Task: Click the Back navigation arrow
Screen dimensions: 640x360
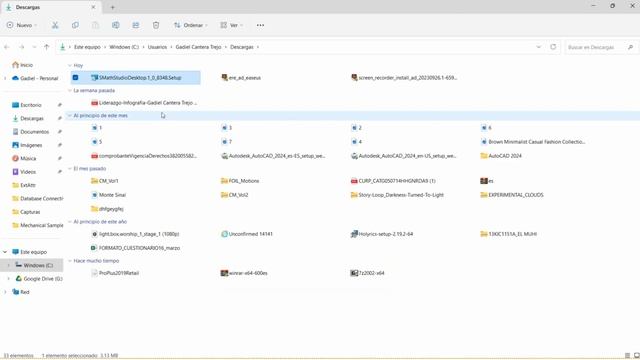Action: click(7, 47)
